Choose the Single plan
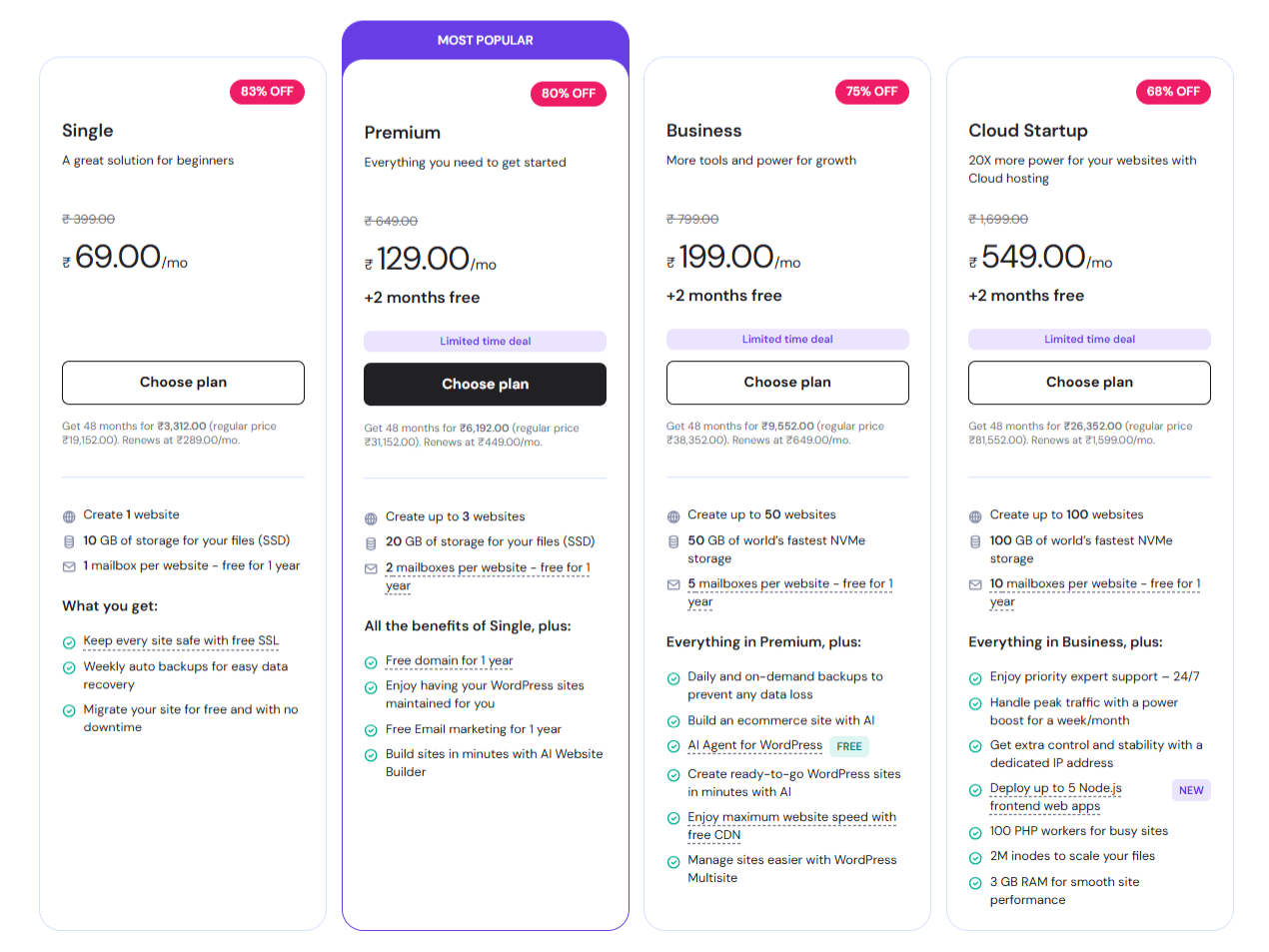 pyautogui.click(x=183, y=383)
